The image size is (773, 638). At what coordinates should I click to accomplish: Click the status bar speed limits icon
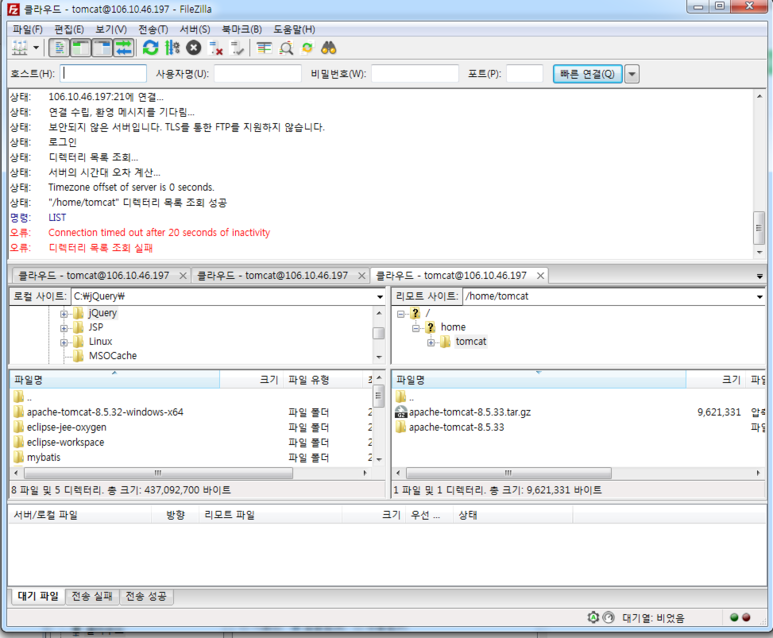[x=609, y=618]
